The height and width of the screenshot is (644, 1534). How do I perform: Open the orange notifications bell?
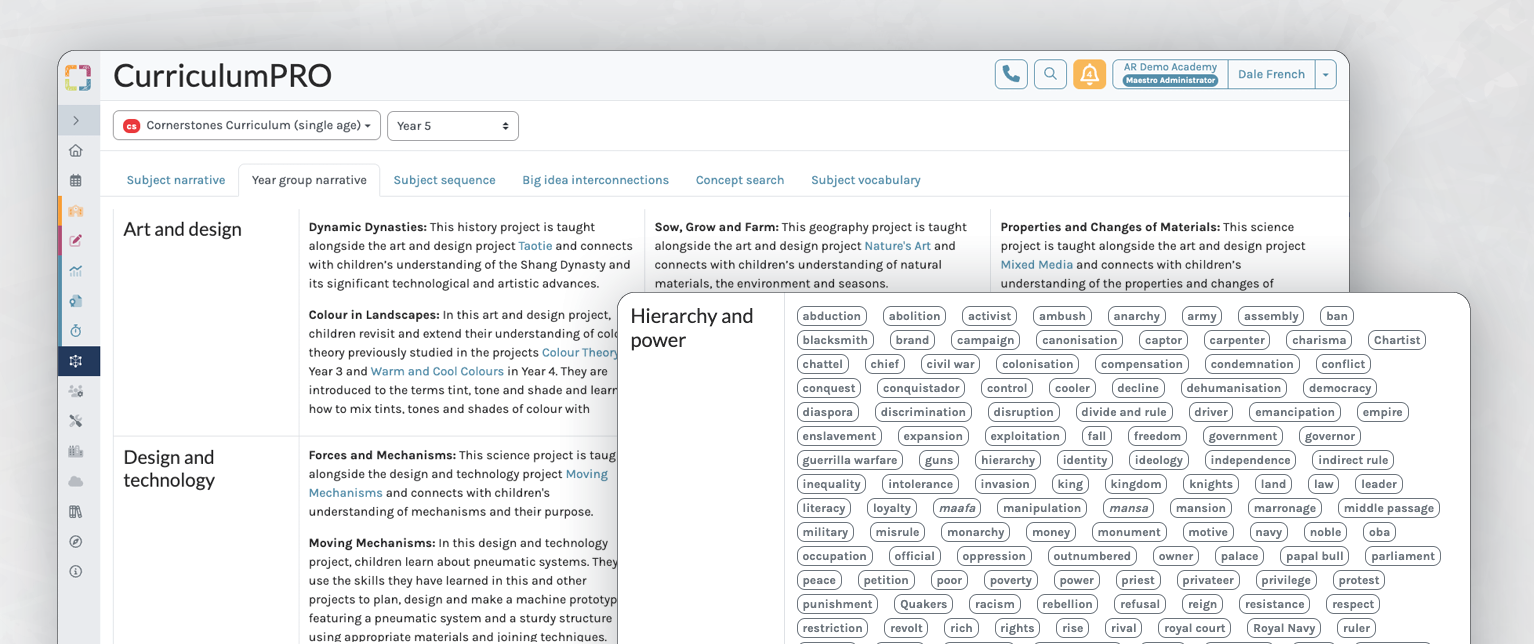1089,74
